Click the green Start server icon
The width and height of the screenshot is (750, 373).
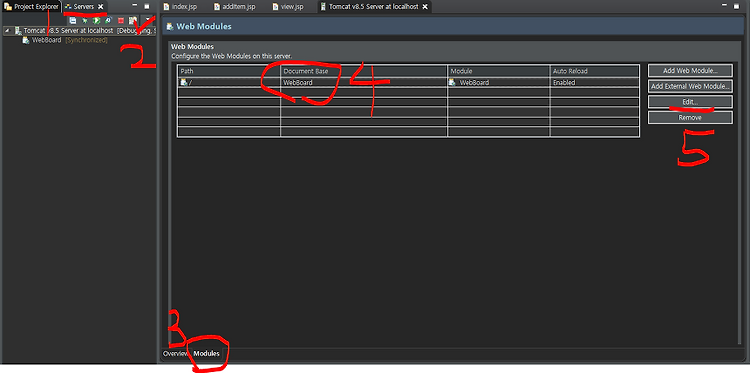96,21
